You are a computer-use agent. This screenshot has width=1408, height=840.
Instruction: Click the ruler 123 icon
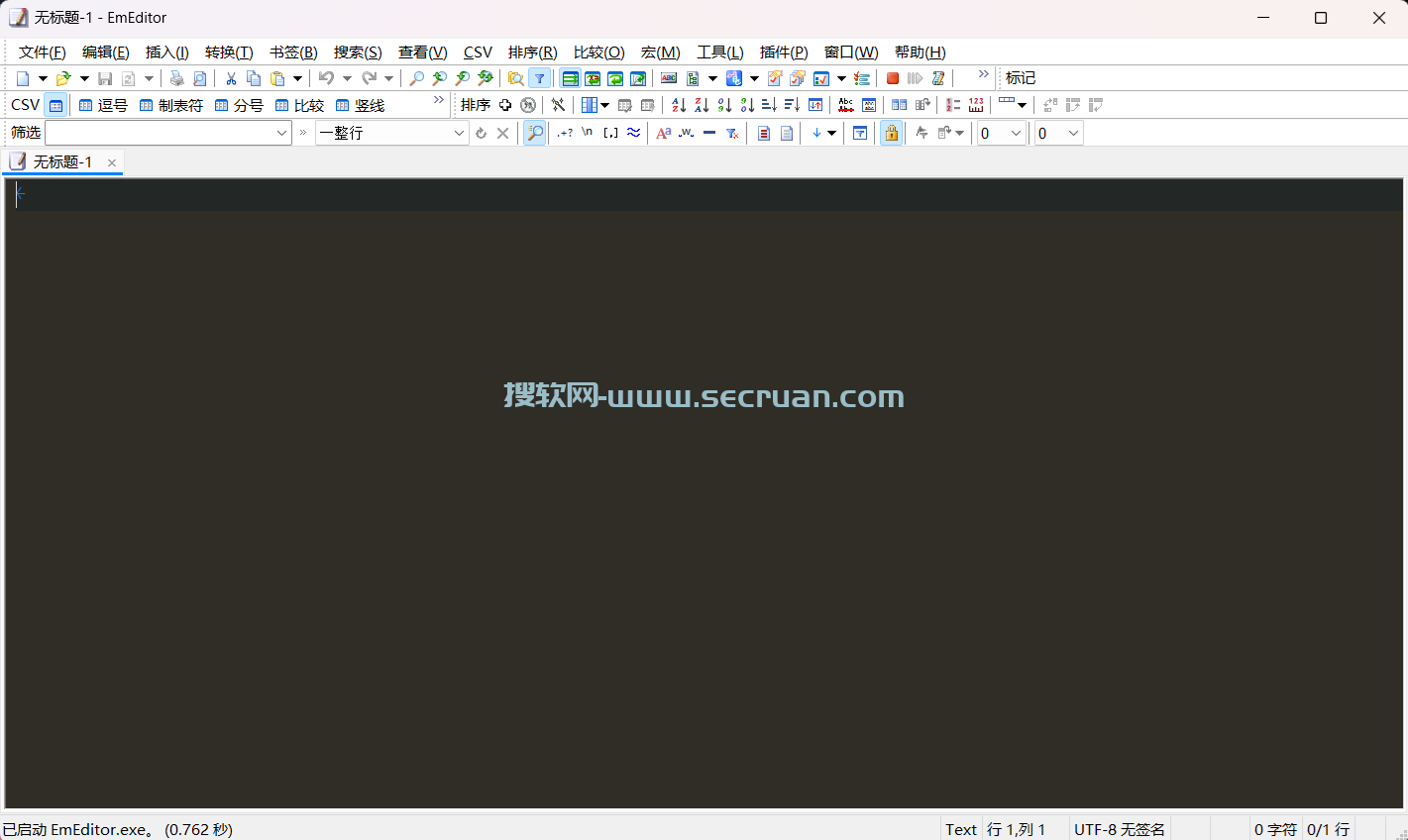coord(976,105)
